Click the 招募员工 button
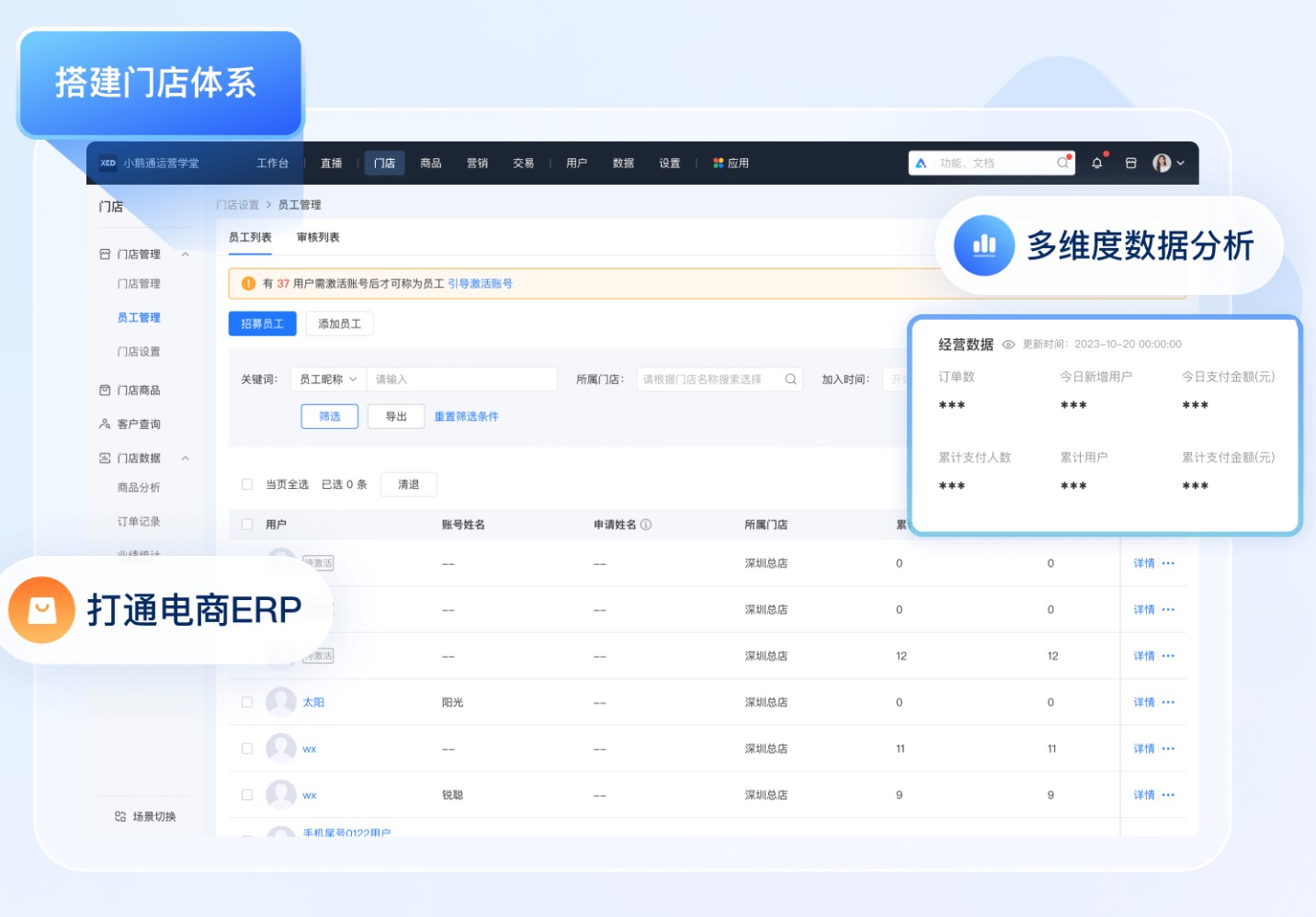This screenshot has width=1316, height=917. coord(263,324)
